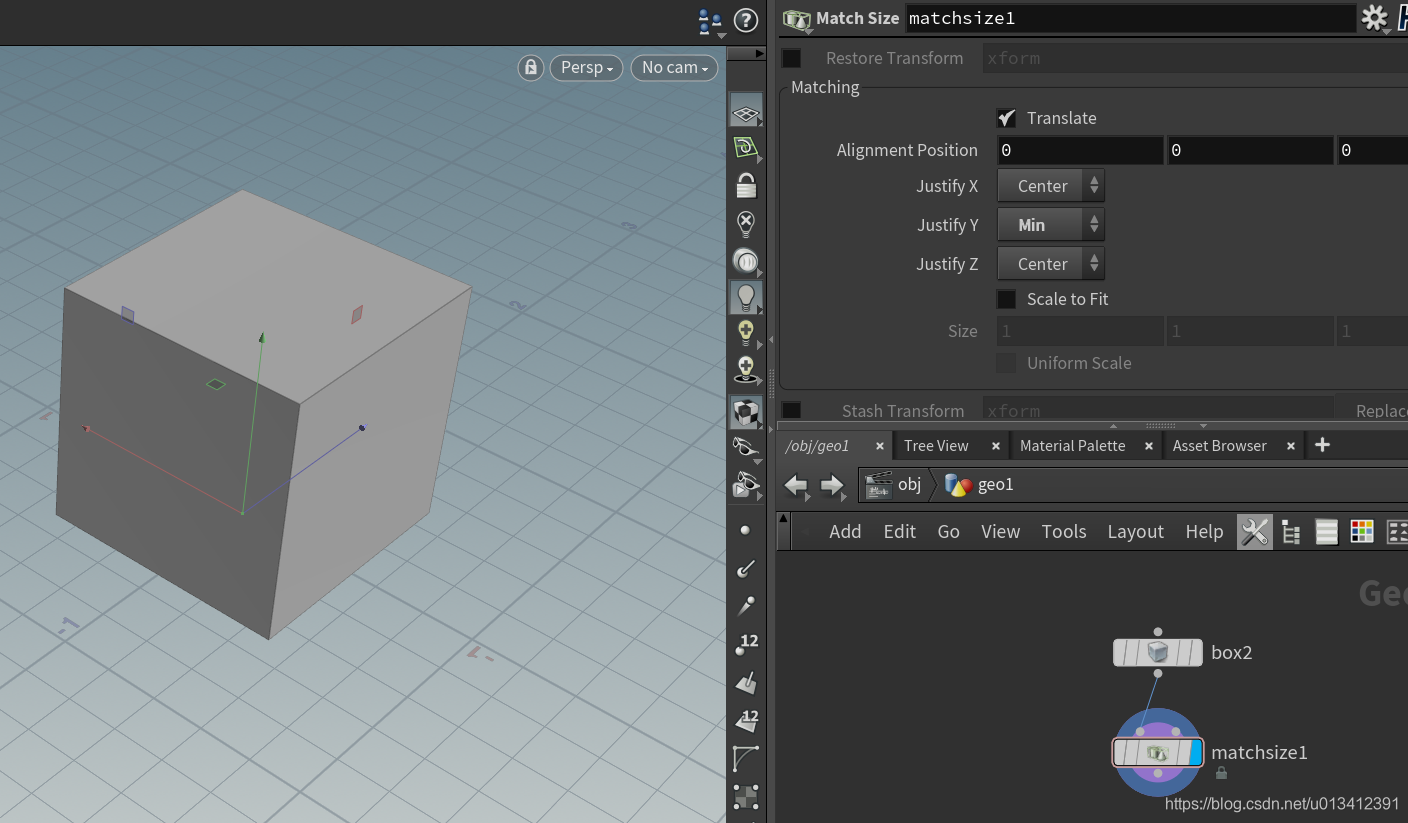1408x823 pixels.
Task: Open the Justify Z Center dropdown
Action: coord(1051,264)
